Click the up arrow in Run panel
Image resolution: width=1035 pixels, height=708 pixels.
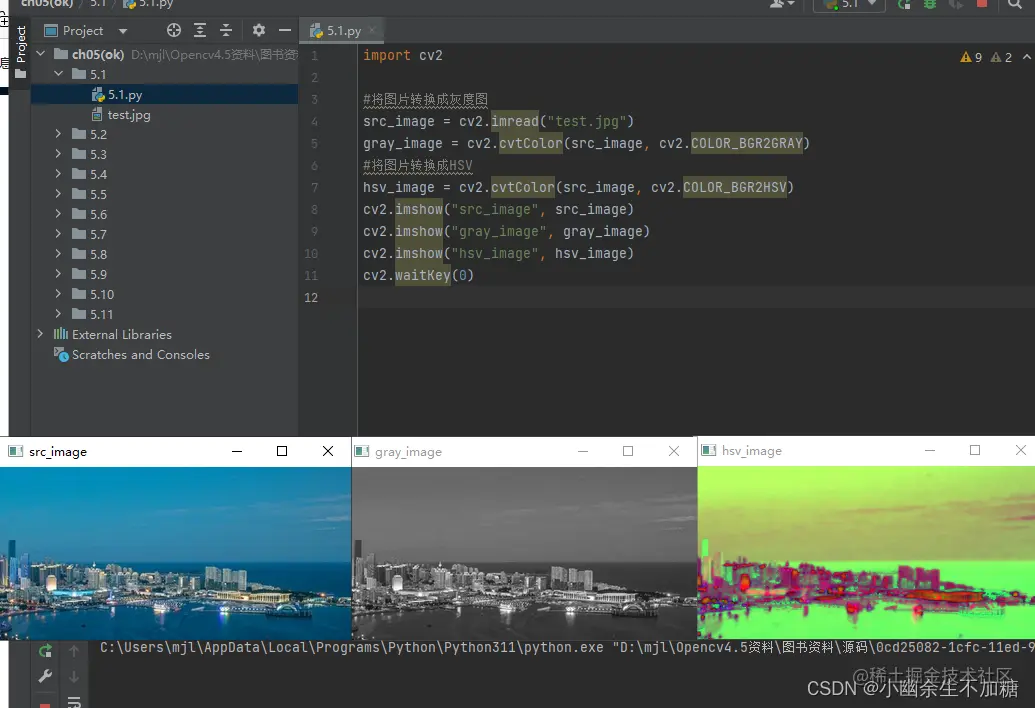pos(74,651)
